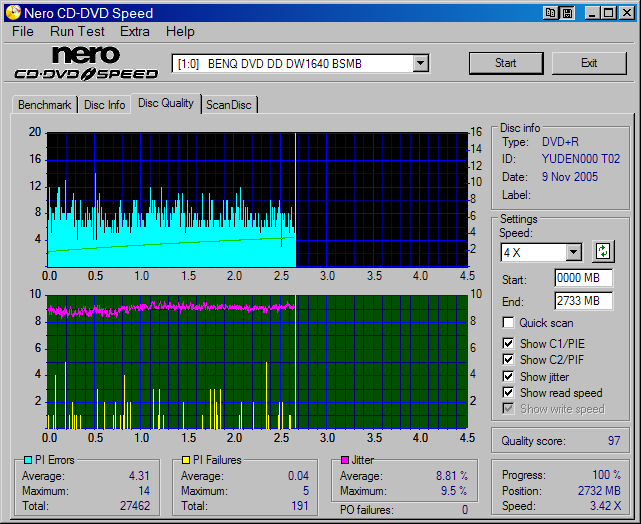The width and height of the screenshot is (641, 524).
Task: Click the save floppy disk icon in title bar
Action: point(567,13)
